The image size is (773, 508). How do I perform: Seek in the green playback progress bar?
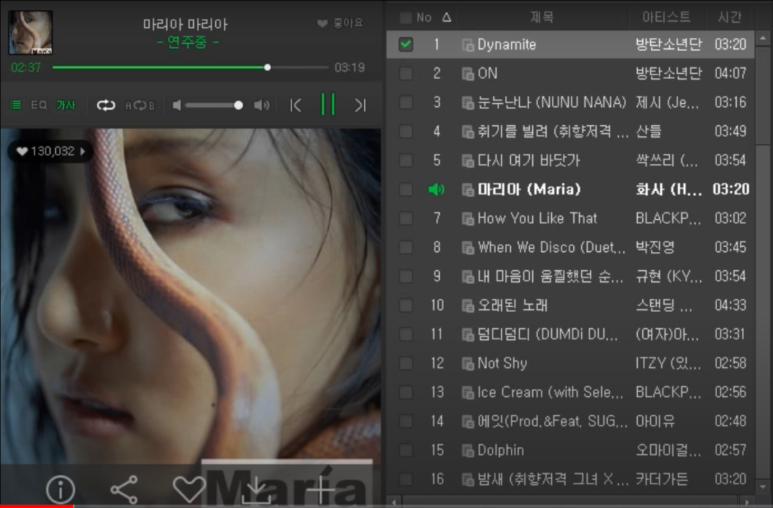(x=190, y=67)
